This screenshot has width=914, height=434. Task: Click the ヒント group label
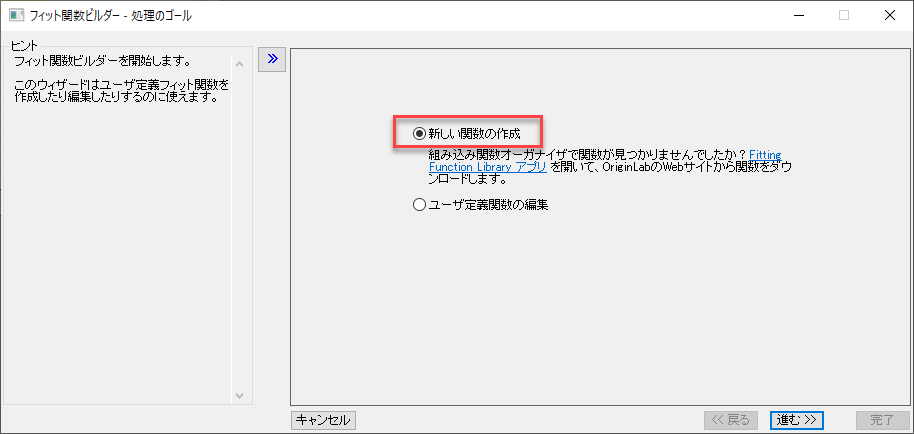[x=24, y=46]
